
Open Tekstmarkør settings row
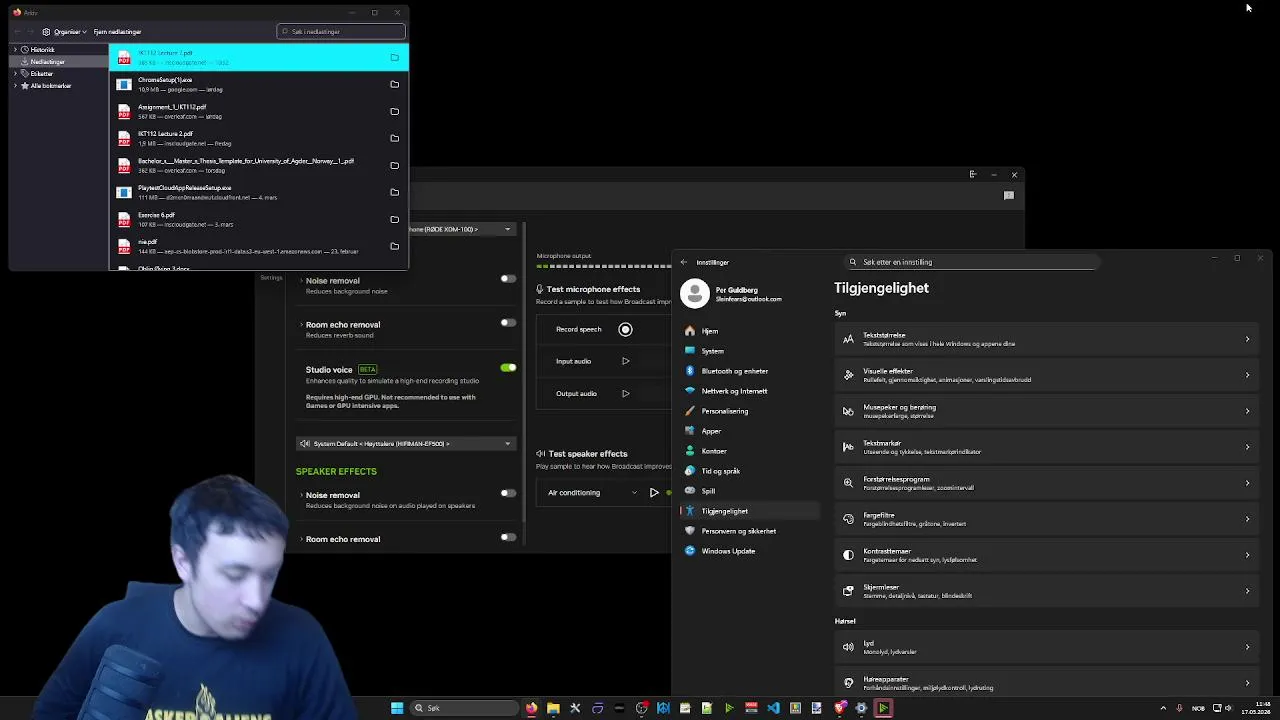[x=1047, y=447]
